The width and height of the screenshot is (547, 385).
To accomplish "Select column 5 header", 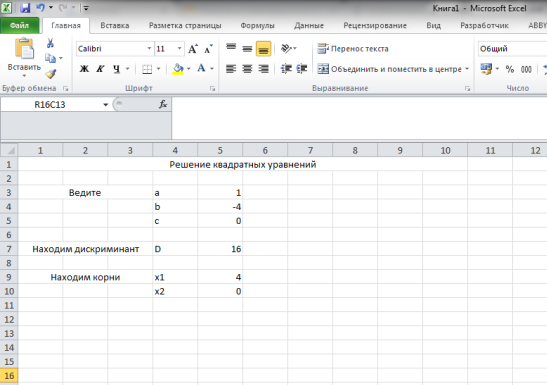I will pyautogui.click(x=220, y=150).
